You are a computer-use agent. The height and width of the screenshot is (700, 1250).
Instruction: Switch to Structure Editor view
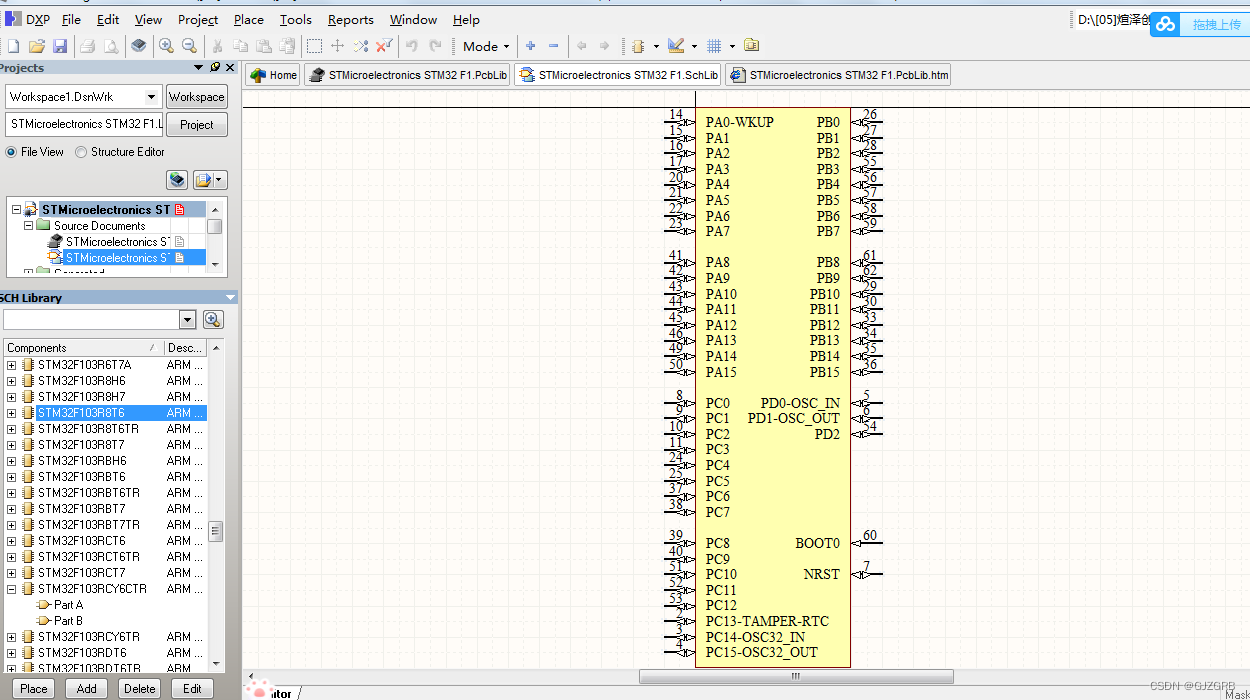(x=79, y=152)
